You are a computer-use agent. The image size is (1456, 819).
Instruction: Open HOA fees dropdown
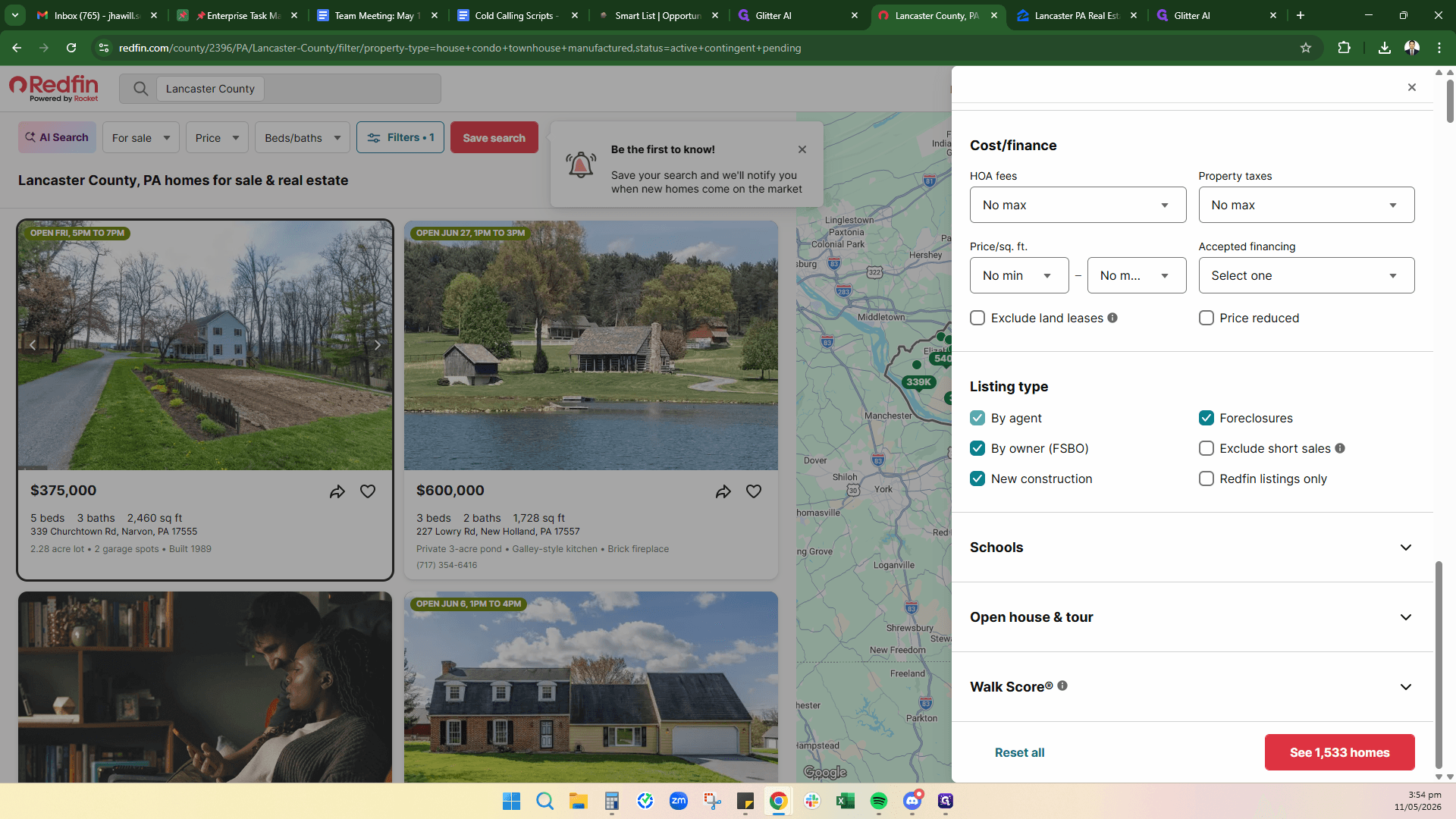pos(1078,205)
